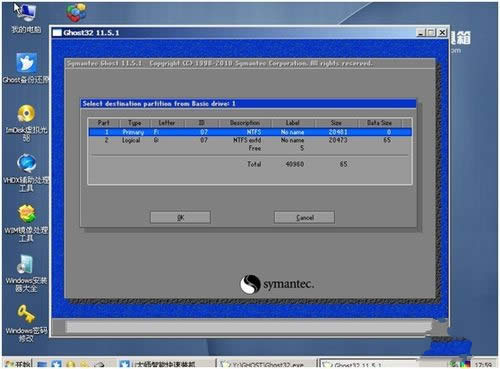The height and width of the screenshot is (369, 500).
Task: Click the Total value 40960
Action: coord(295,164)
